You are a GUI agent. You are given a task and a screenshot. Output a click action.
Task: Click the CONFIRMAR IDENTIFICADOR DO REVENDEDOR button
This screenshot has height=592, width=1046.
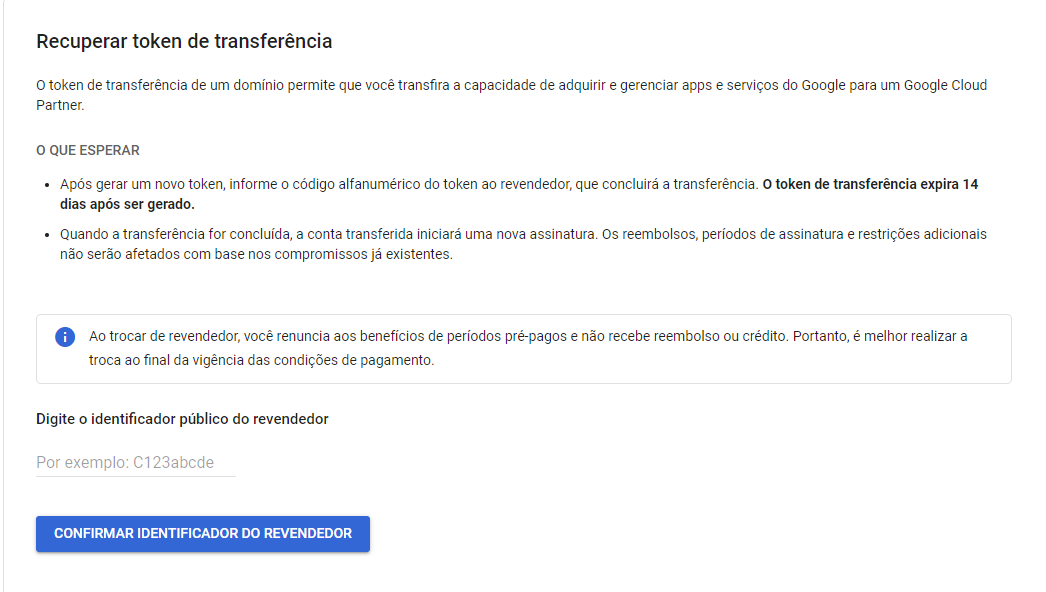[203, 534]
